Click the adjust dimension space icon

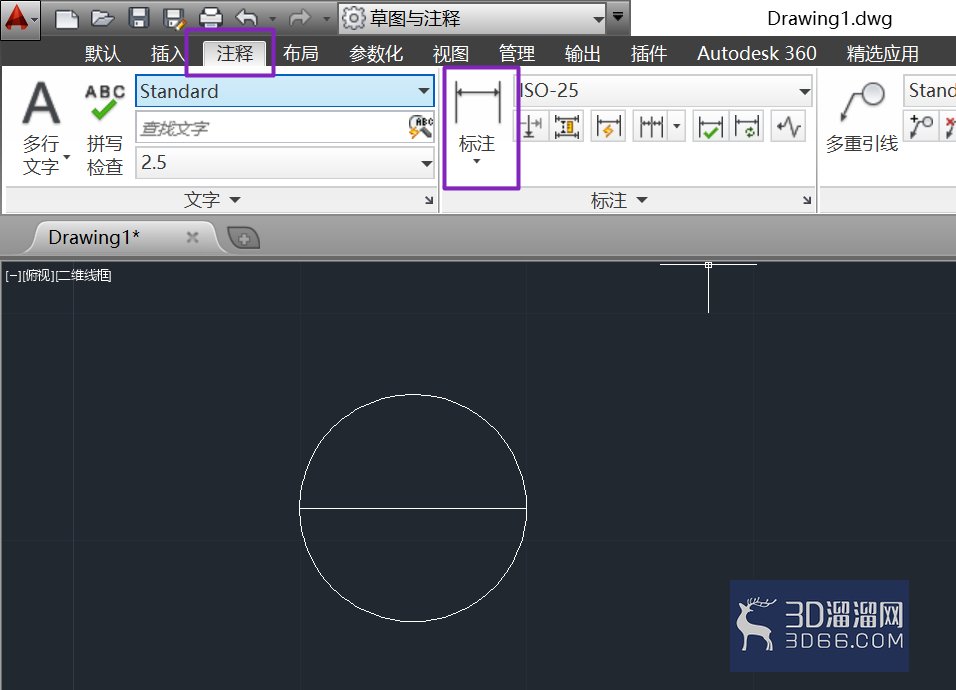pyautogui.click(x=567, y=126)
